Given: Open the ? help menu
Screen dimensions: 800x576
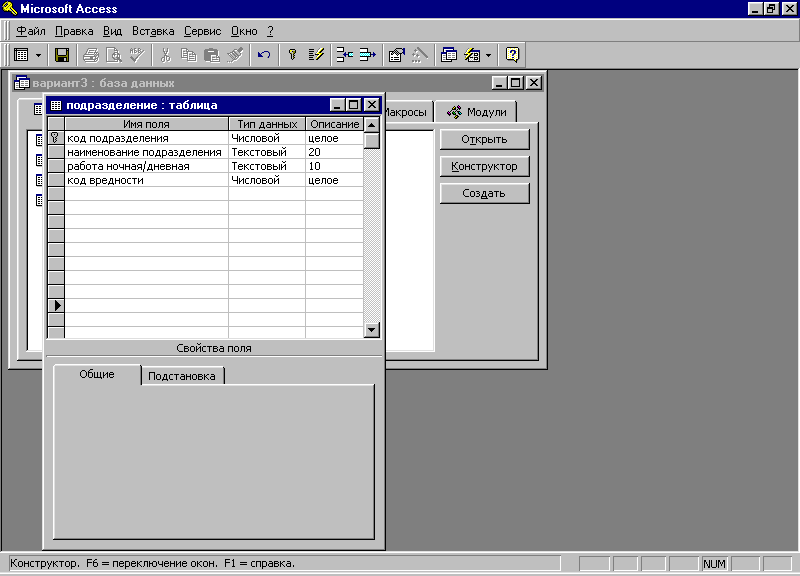Looking at the screenshot, I should tap(270, 31).
